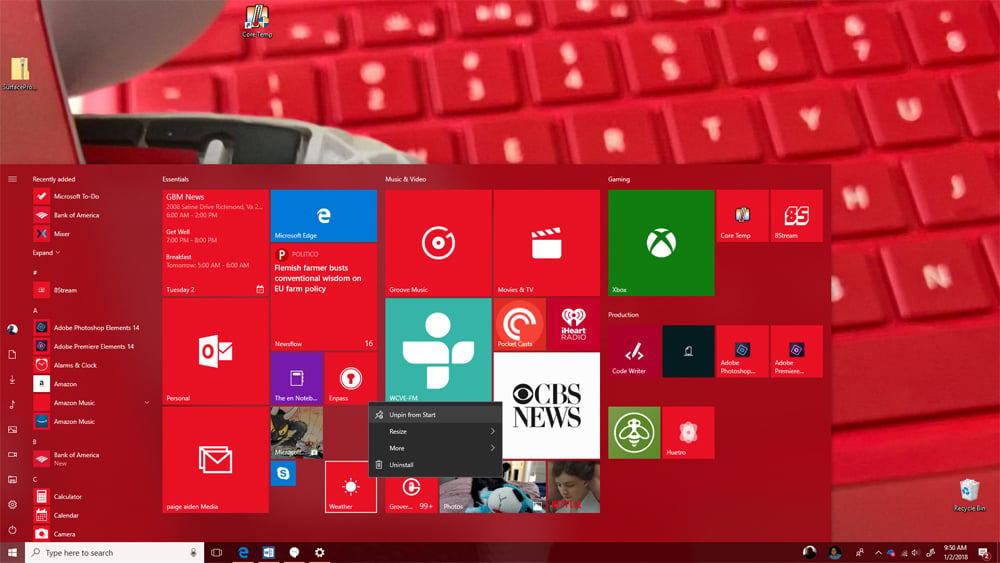
Task: Open the Personal Outlook mail tile
Action: 216,351
